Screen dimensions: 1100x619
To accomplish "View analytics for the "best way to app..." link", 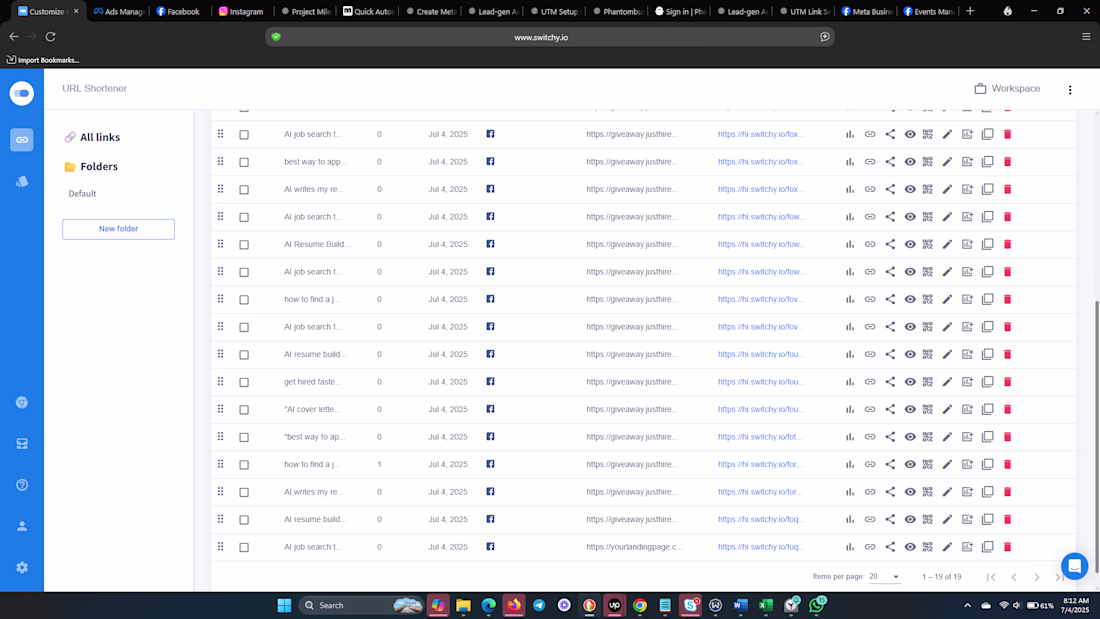I will 850,161.
